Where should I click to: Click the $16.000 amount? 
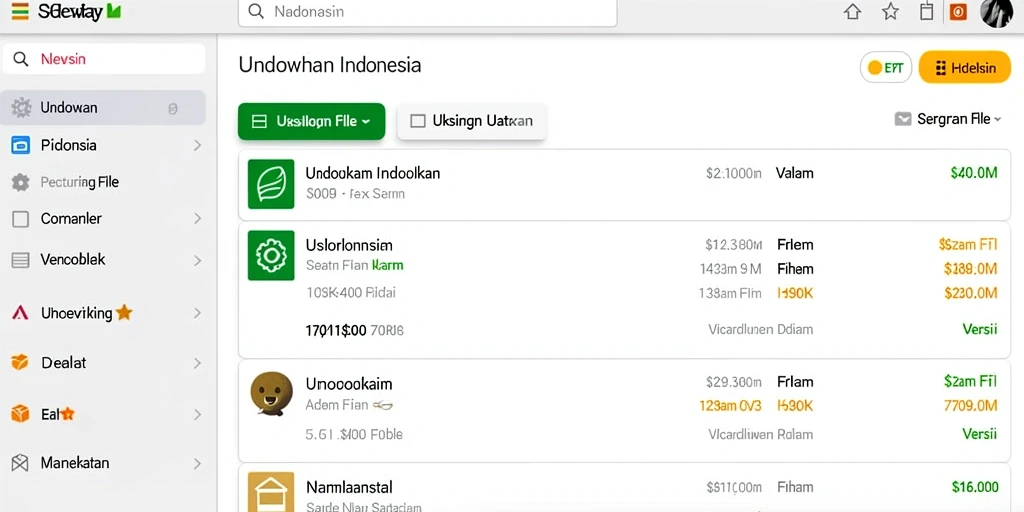click(975, 487)
